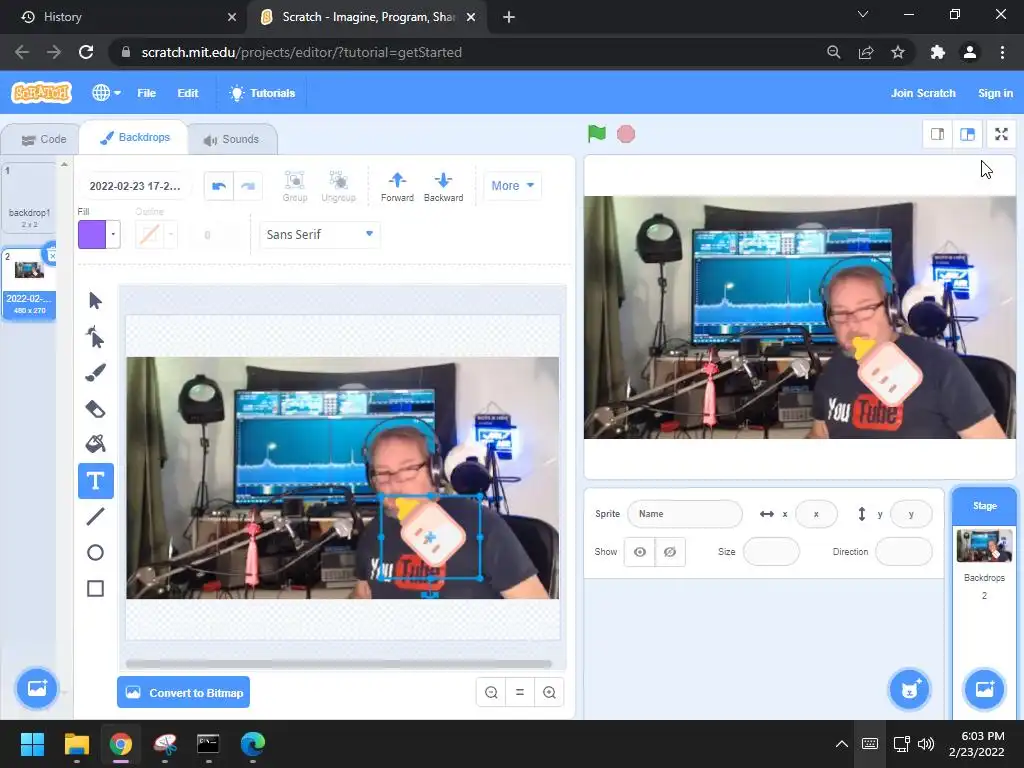Viewport: 1024px width, 768px height.
Task: Select the Brush tool
Action: tap(95, 373)
